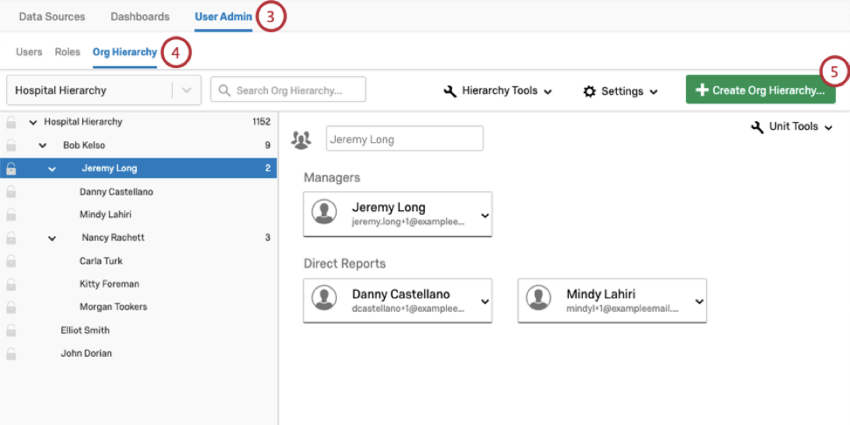Switch to the Dashboards tab
Image resolution: width=850 pixels, height=425 pixels.
(x=140, y=17)
